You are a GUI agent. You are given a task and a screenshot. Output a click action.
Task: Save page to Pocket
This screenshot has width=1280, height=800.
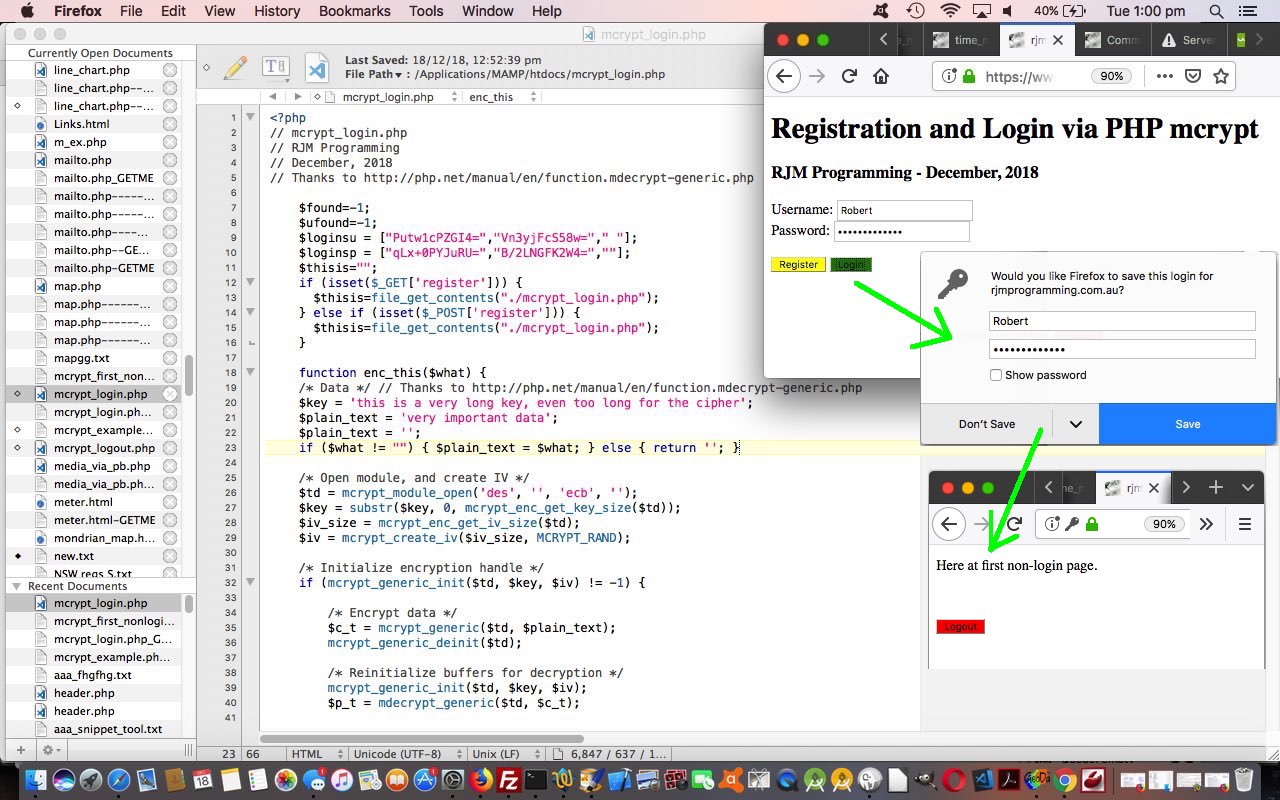(1193, 76)
